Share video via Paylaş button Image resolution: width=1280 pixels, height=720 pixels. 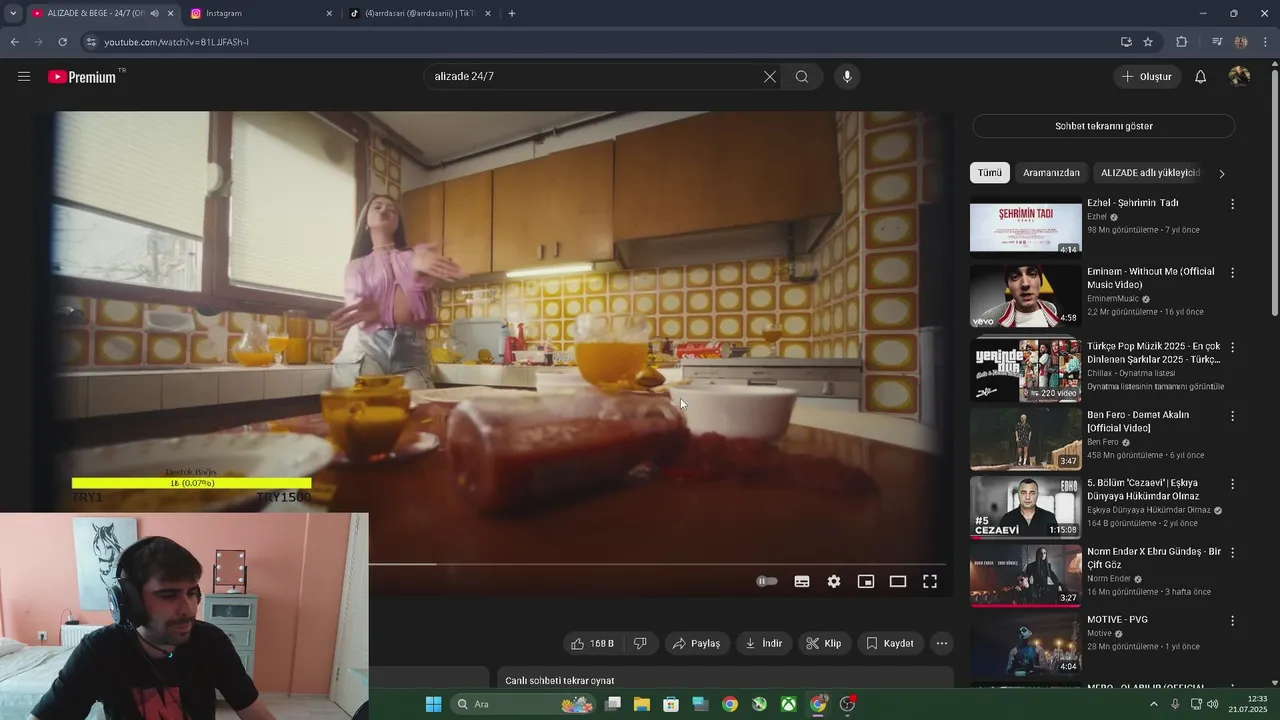(697, 643)
